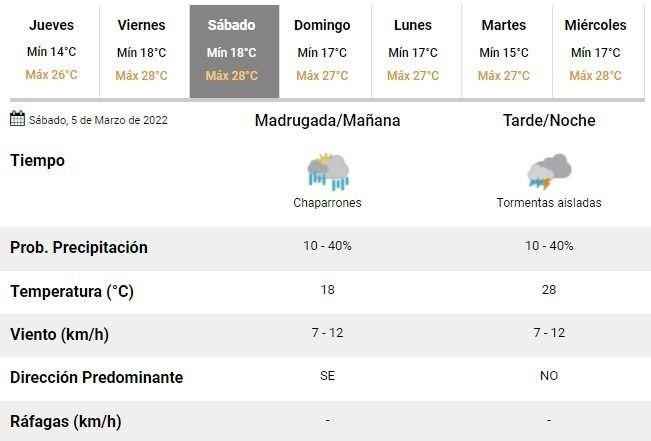Image resolution: width=651 pixels, height=441 pixels.
Task: Switch to the Domingo forecast tab
Action: tap(322, 50)
